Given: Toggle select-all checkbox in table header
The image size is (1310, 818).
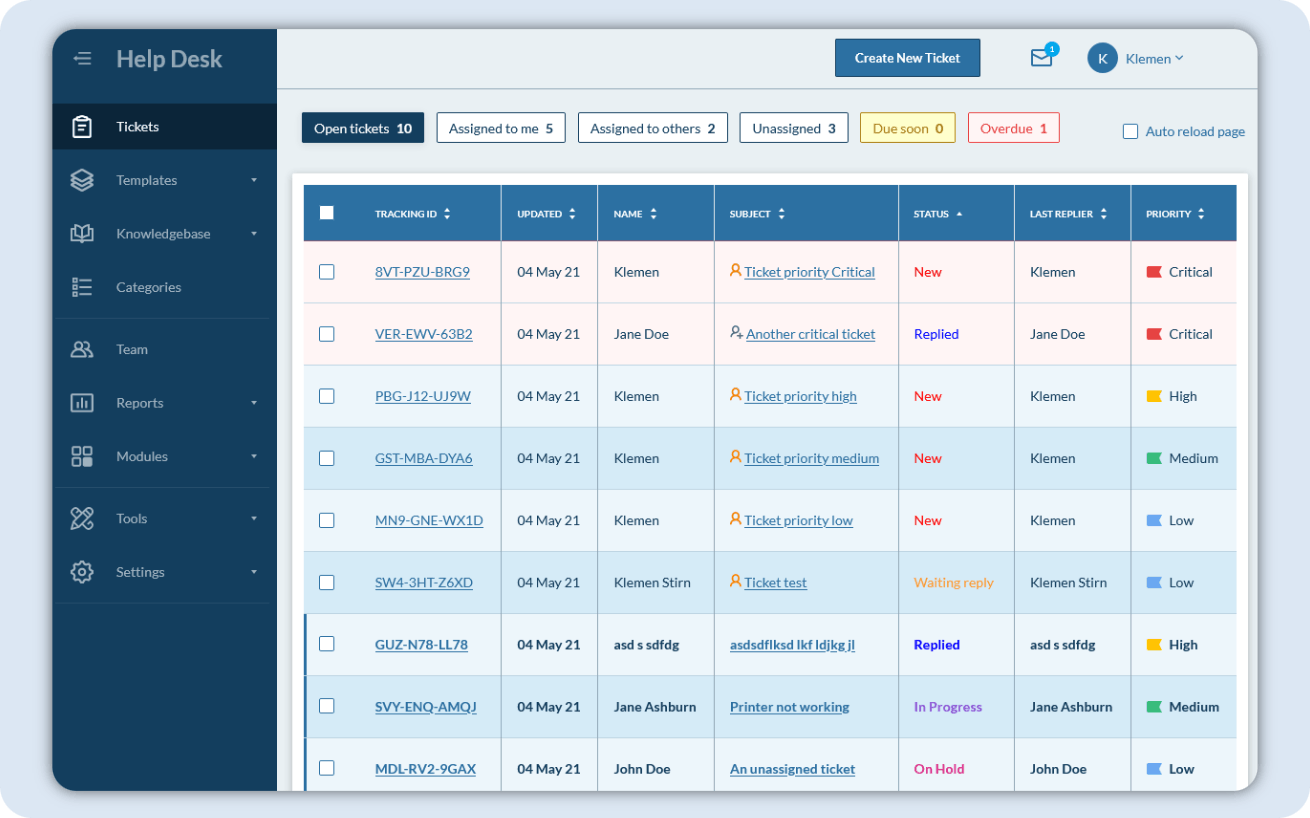Looking at the screenshot, I should pos(326,212).
